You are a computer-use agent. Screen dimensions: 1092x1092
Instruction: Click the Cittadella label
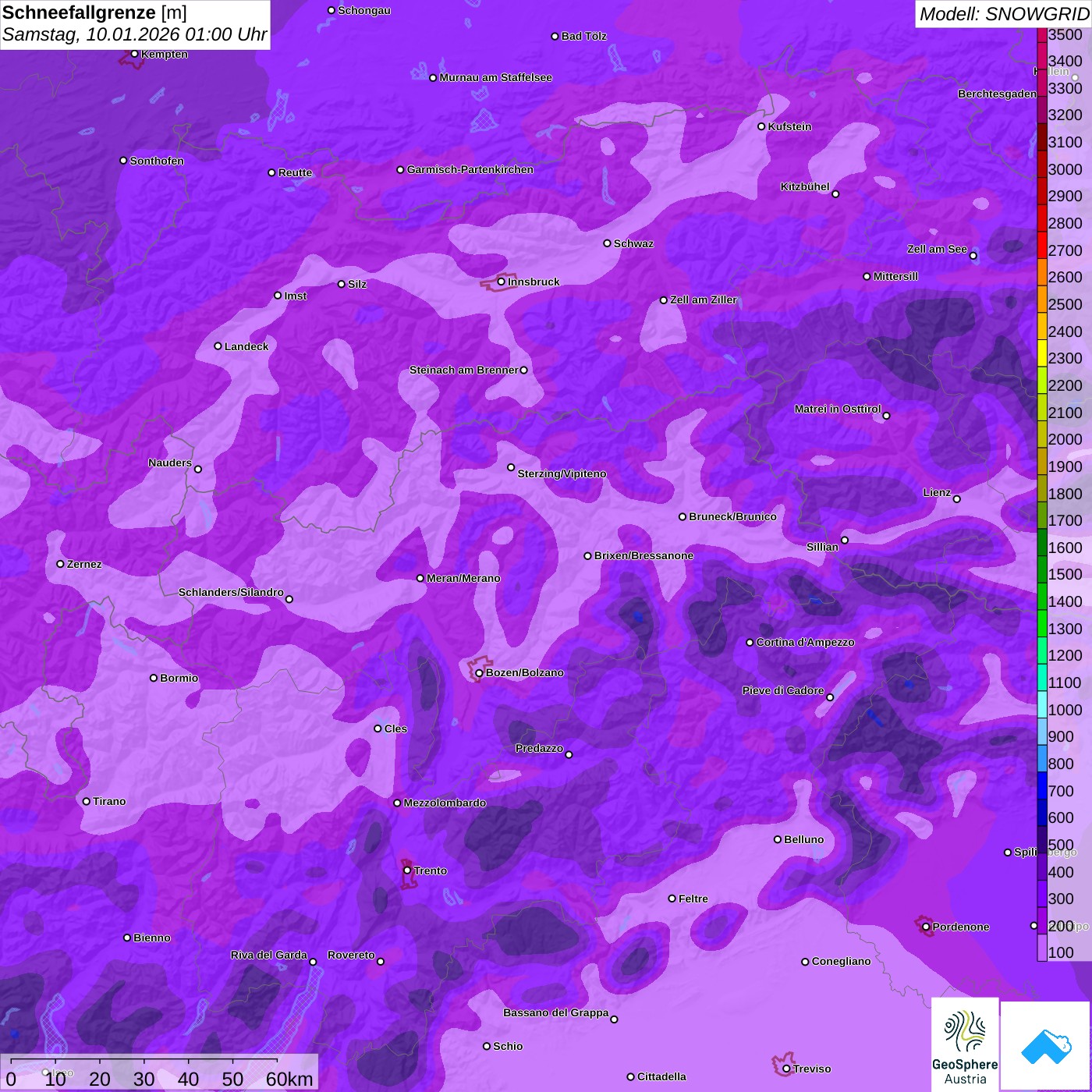pyautogui.click(x=661, y=1076)
